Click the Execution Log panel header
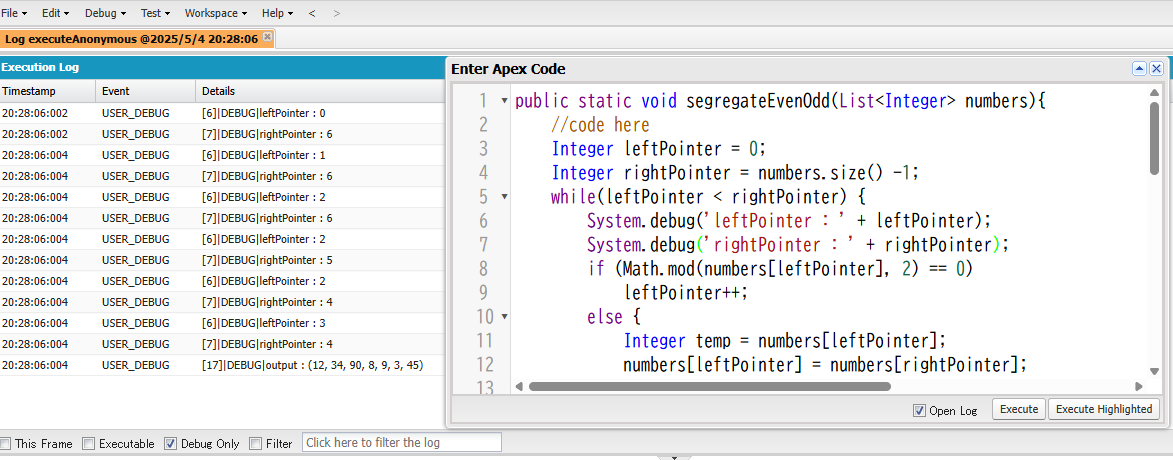The image size is (1173, 460). pyautogui.click(x=222, y=67)
